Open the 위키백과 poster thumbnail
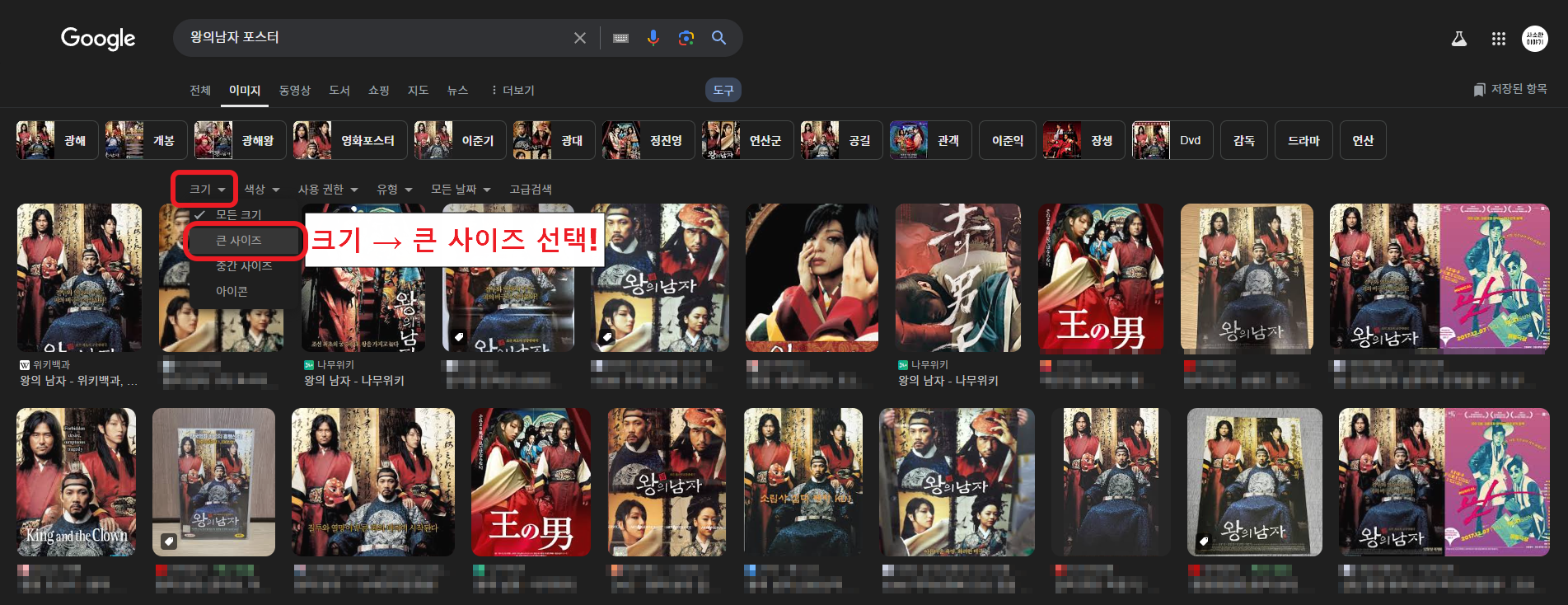This screenshot has height=605, width=1568. (79, 278)
